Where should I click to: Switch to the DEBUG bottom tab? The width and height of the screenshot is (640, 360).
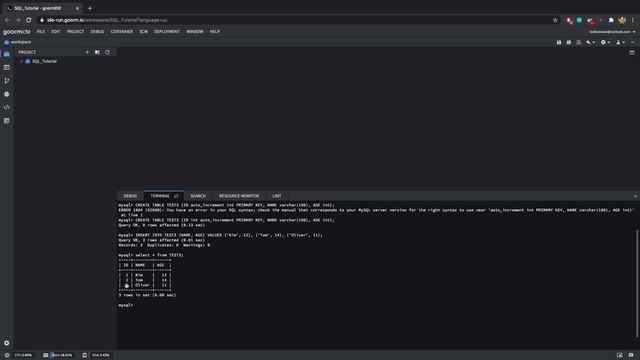(x=131, y=196)
